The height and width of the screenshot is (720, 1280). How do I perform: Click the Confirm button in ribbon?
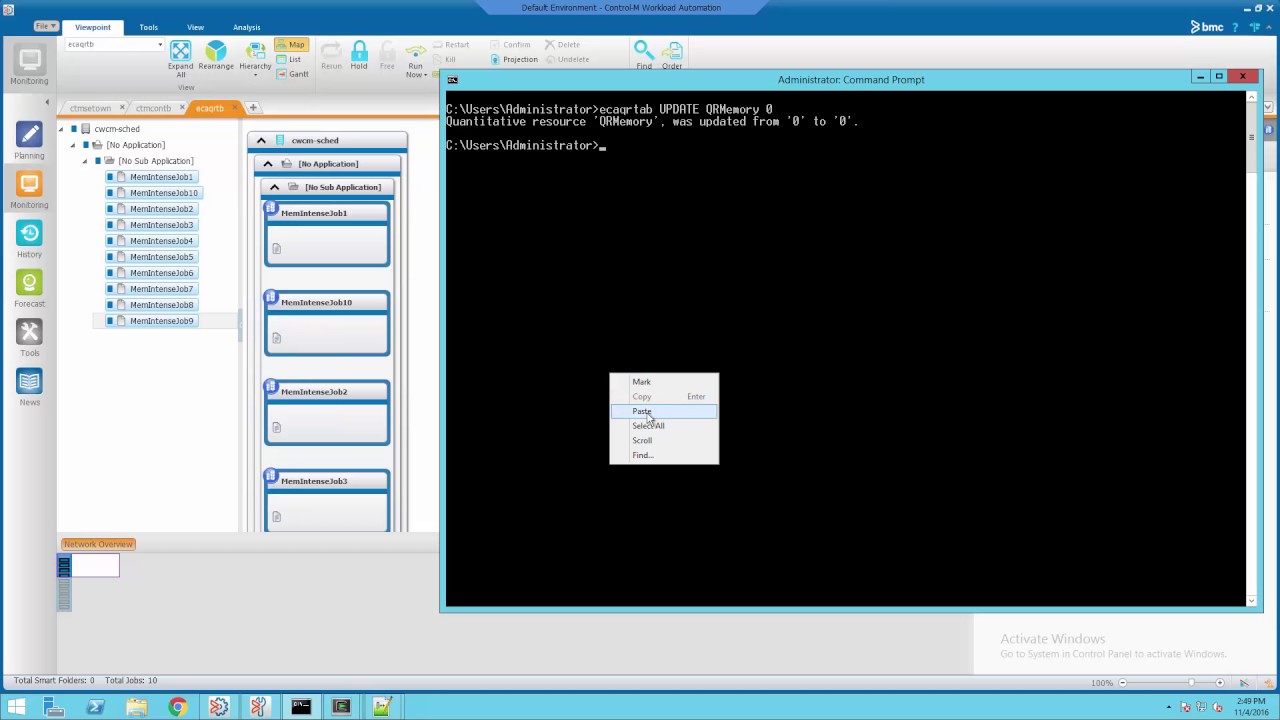point(510,45)
